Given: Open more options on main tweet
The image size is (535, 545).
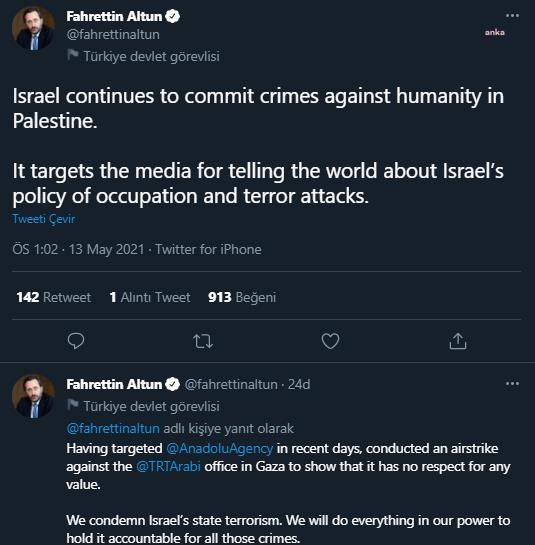Looking at the screenshot, I should coord(512,16).
